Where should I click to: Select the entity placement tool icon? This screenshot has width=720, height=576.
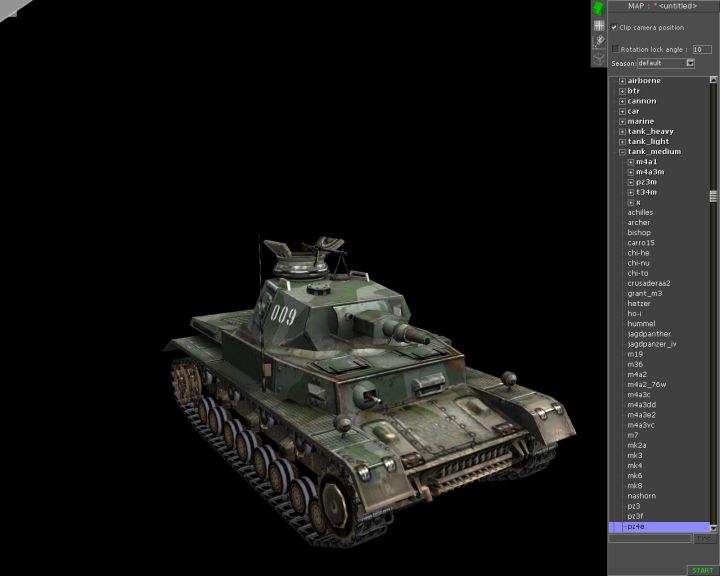(x=599, y=42)
